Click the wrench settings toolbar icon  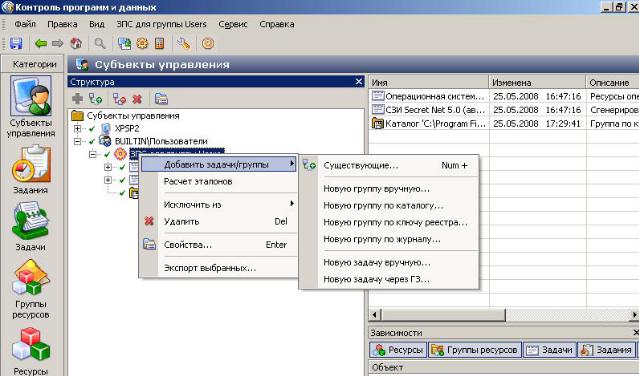[183, 43]
